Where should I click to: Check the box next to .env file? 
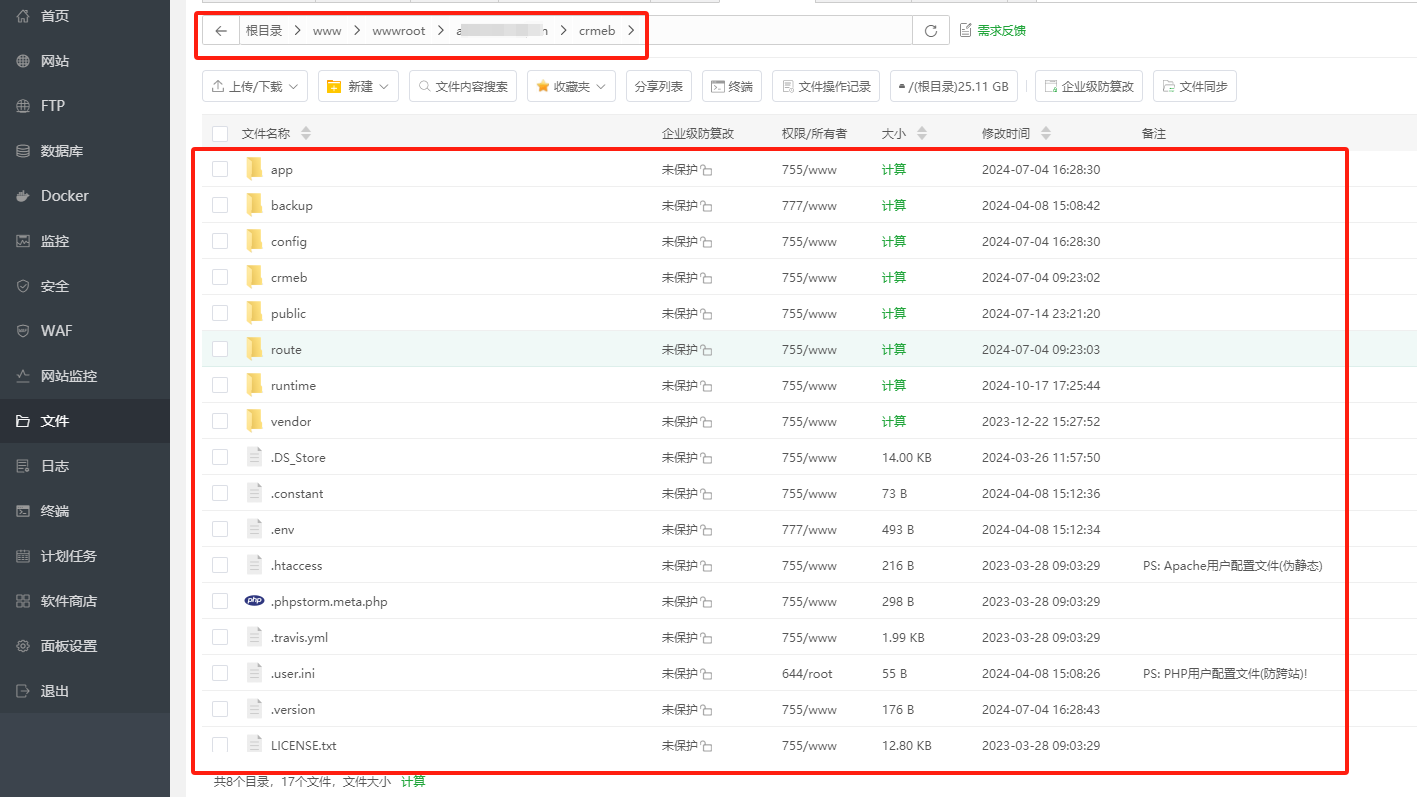220,529
